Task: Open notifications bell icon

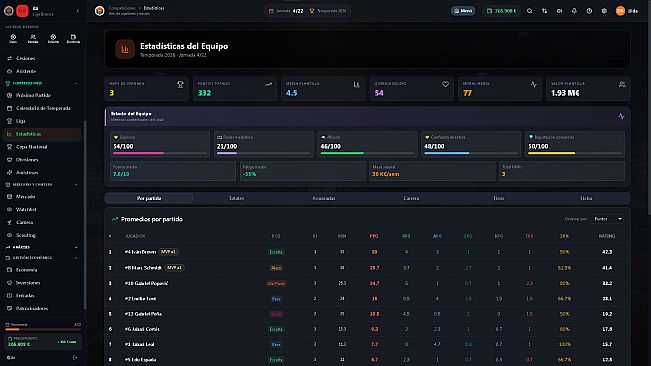Action: coord(574,11)
